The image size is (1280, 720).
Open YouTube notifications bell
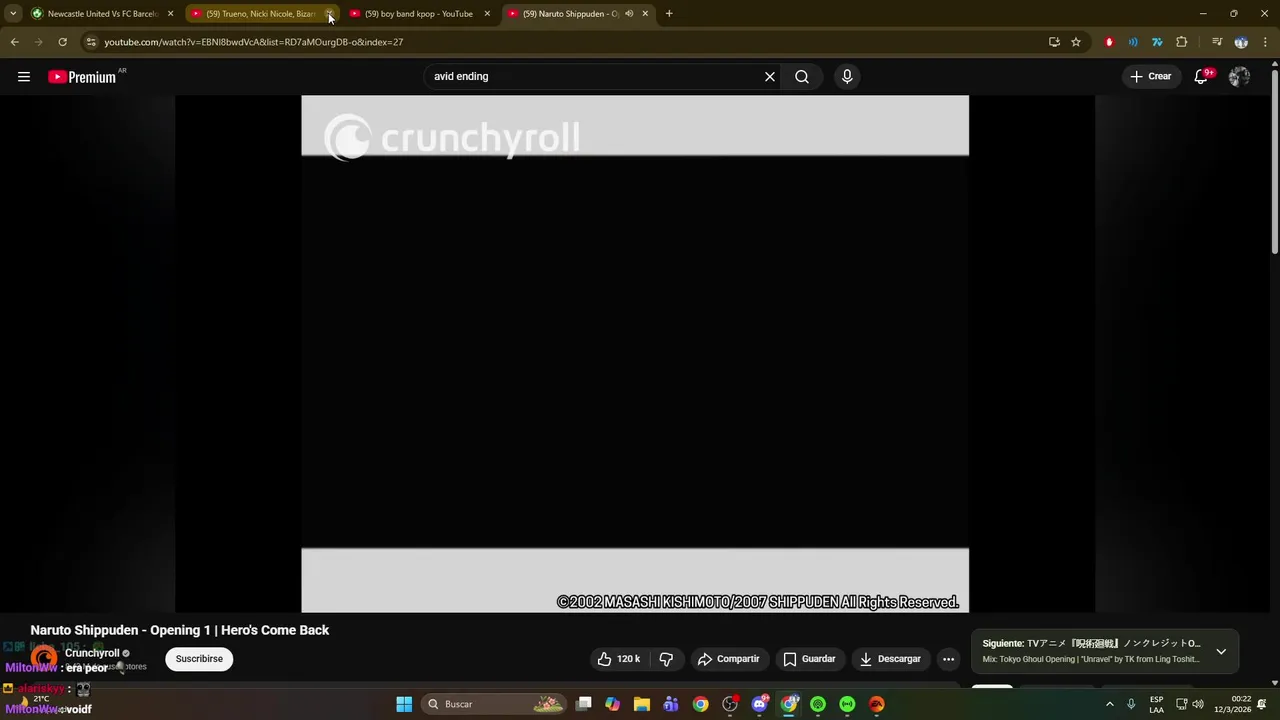tap(1202, 76)
